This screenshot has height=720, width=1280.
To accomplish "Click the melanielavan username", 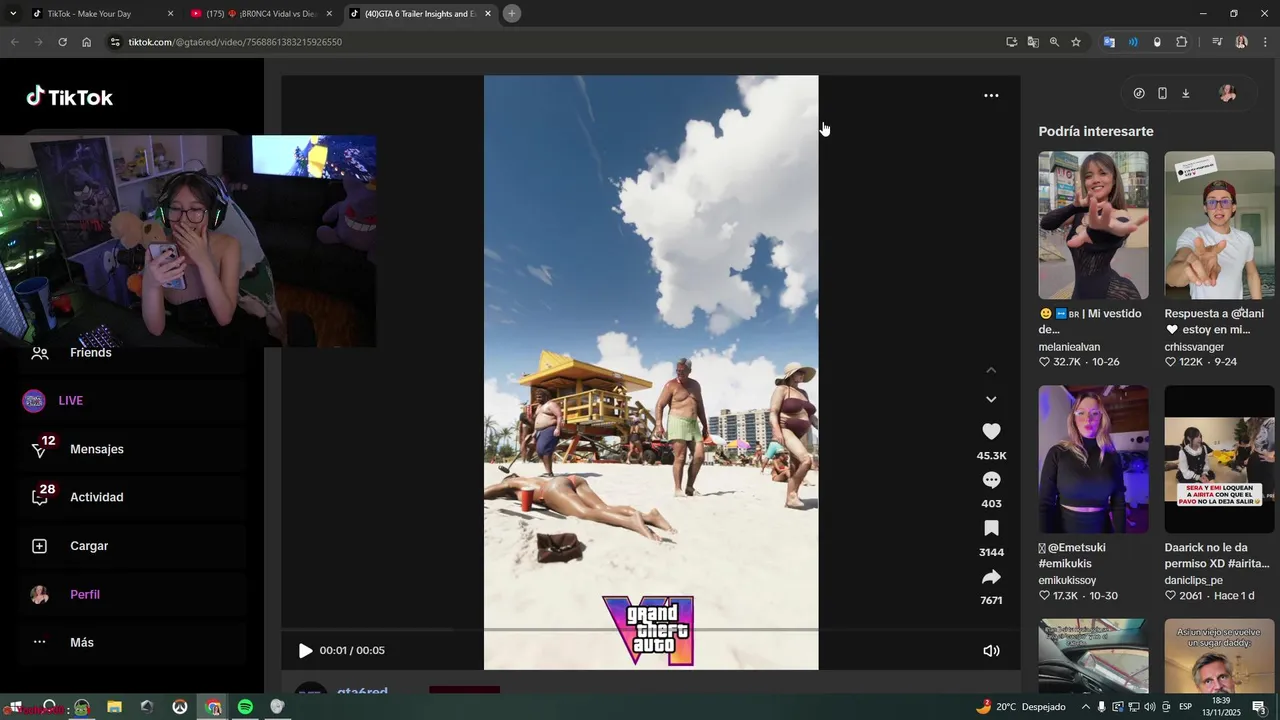I will (1069, 347).
